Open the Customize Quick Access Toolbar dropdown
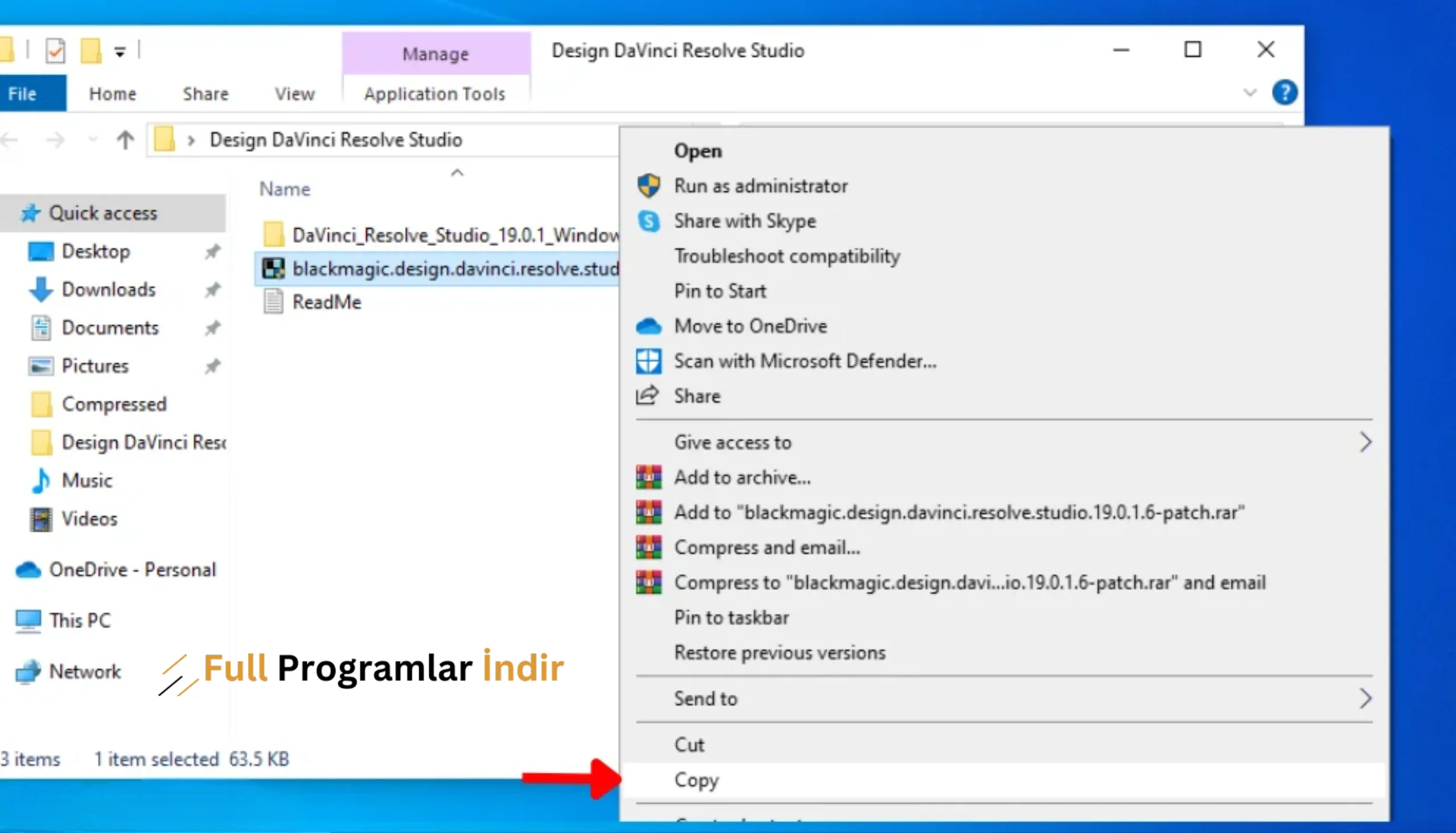This screenshot has height=833, width=1456. tap(119, 52)
